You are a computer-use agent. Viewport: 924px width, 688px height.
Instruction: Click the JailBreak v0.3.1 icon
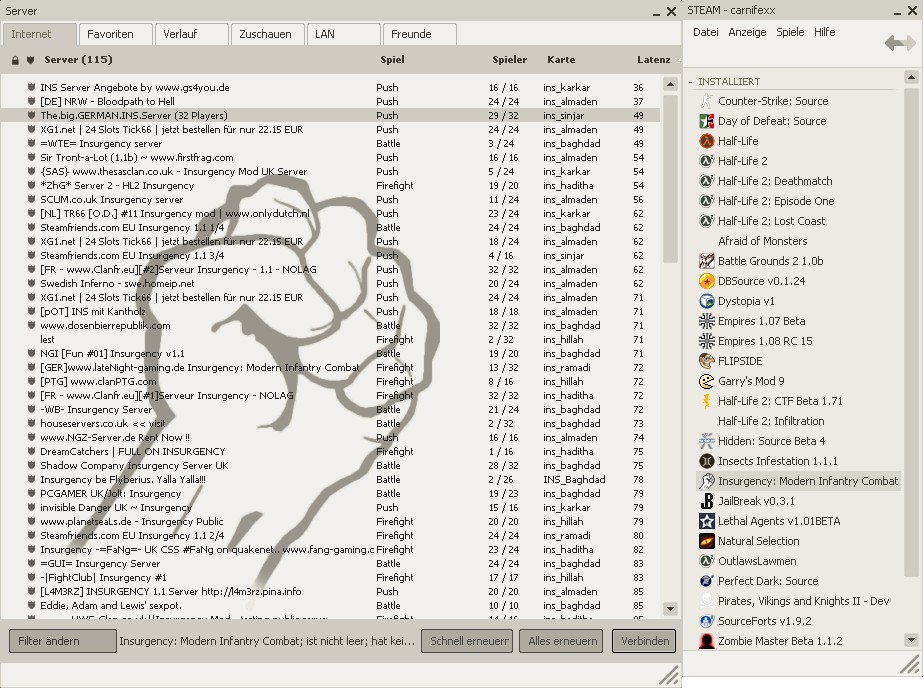coord(706,501)
